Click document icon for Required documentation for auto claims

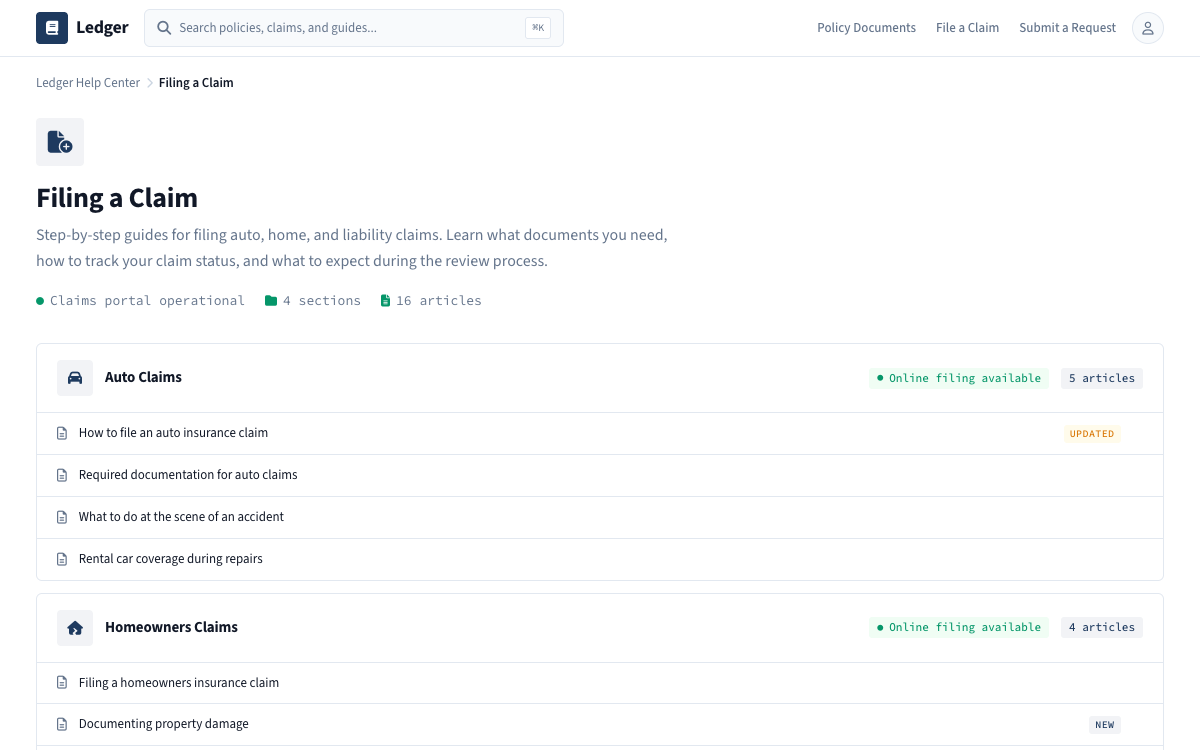click(62, 475)
